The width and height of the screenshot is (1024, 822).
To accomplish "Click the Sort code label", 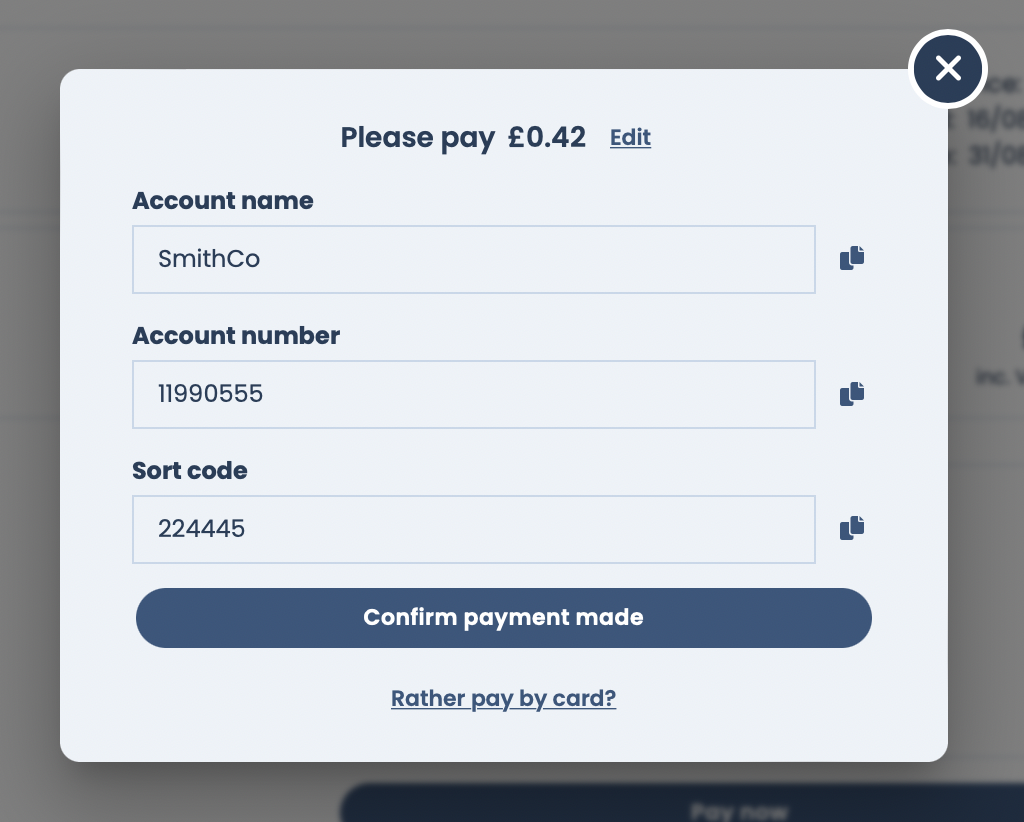I will tap(190, 470).
